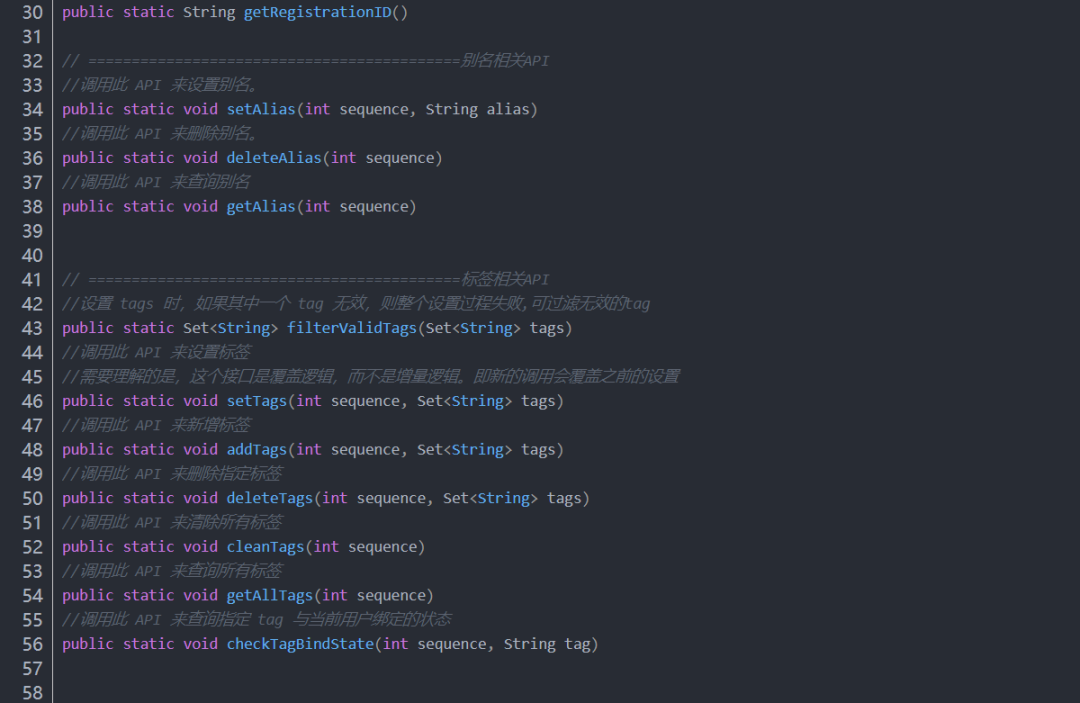Click the addTags method name
Screen dimensions: 1080x703
[x=257, y=450]
